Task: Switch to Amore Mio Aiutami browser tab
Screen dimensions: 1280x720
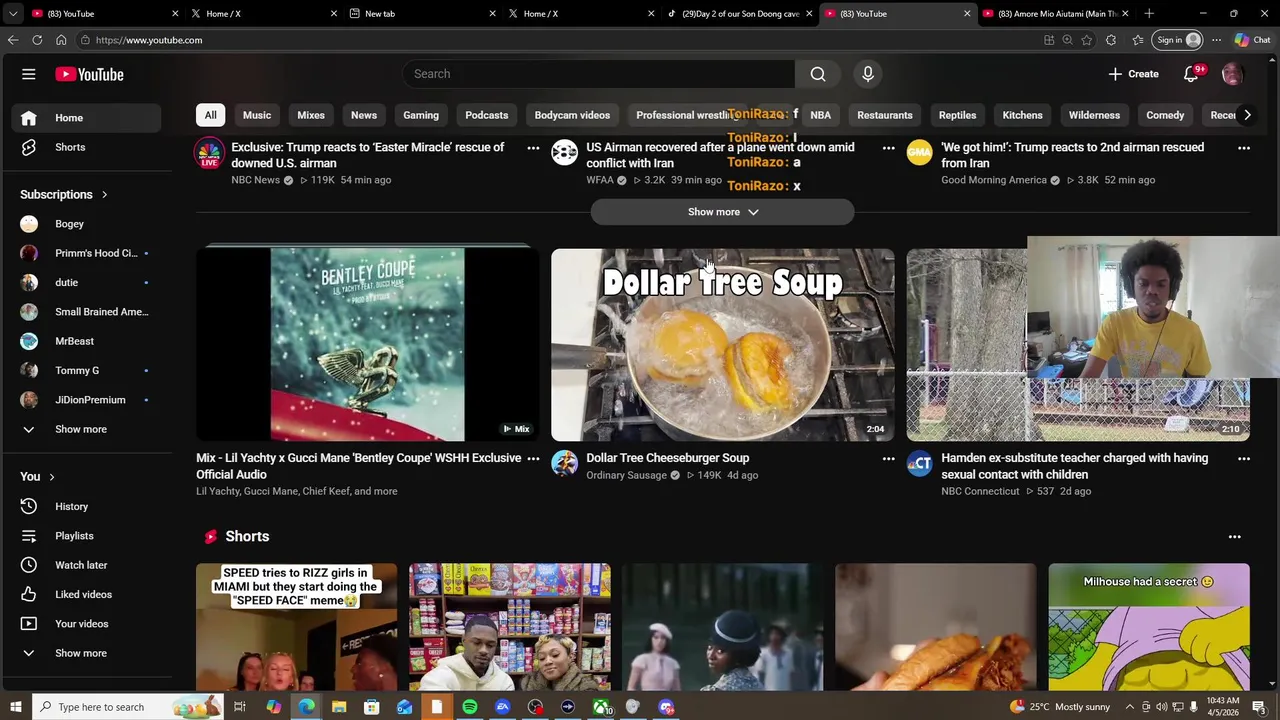Action: point(1056,14)
